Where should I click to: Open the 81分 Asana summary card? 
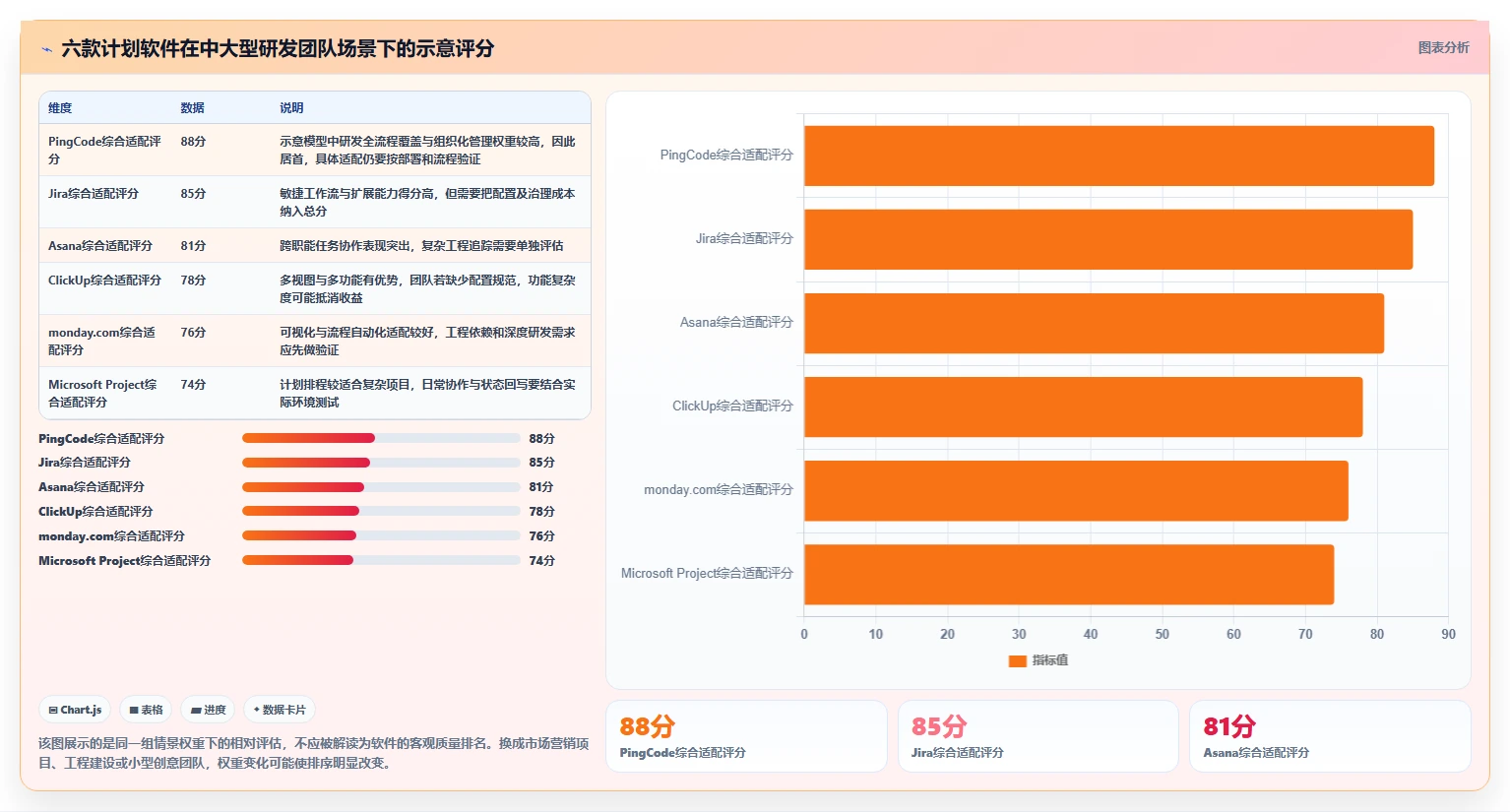tap(1330, 736)
